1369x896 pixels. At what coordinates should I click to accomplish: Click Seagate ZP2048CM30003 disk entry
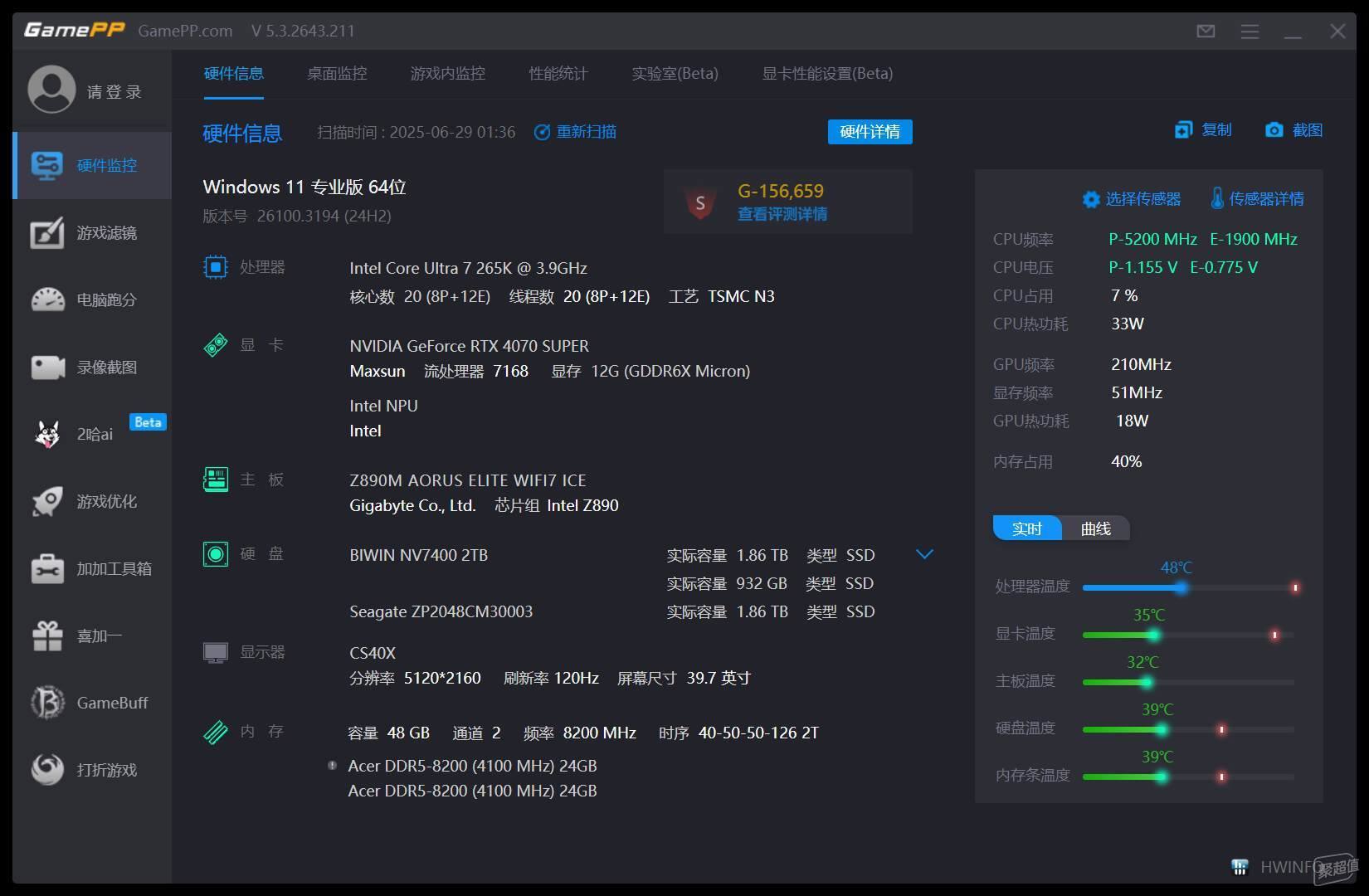coord(441,611)
